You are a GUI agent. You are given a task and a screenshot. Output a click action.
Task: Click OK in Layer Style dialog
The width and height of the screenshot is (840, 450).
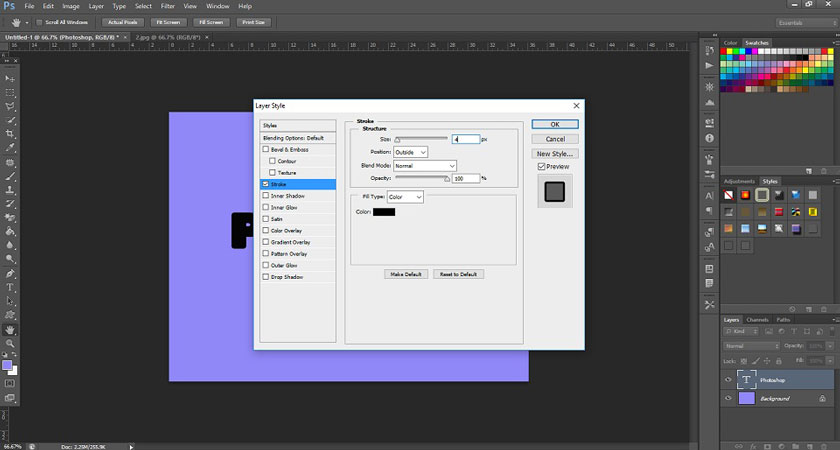tap(555, 124)
